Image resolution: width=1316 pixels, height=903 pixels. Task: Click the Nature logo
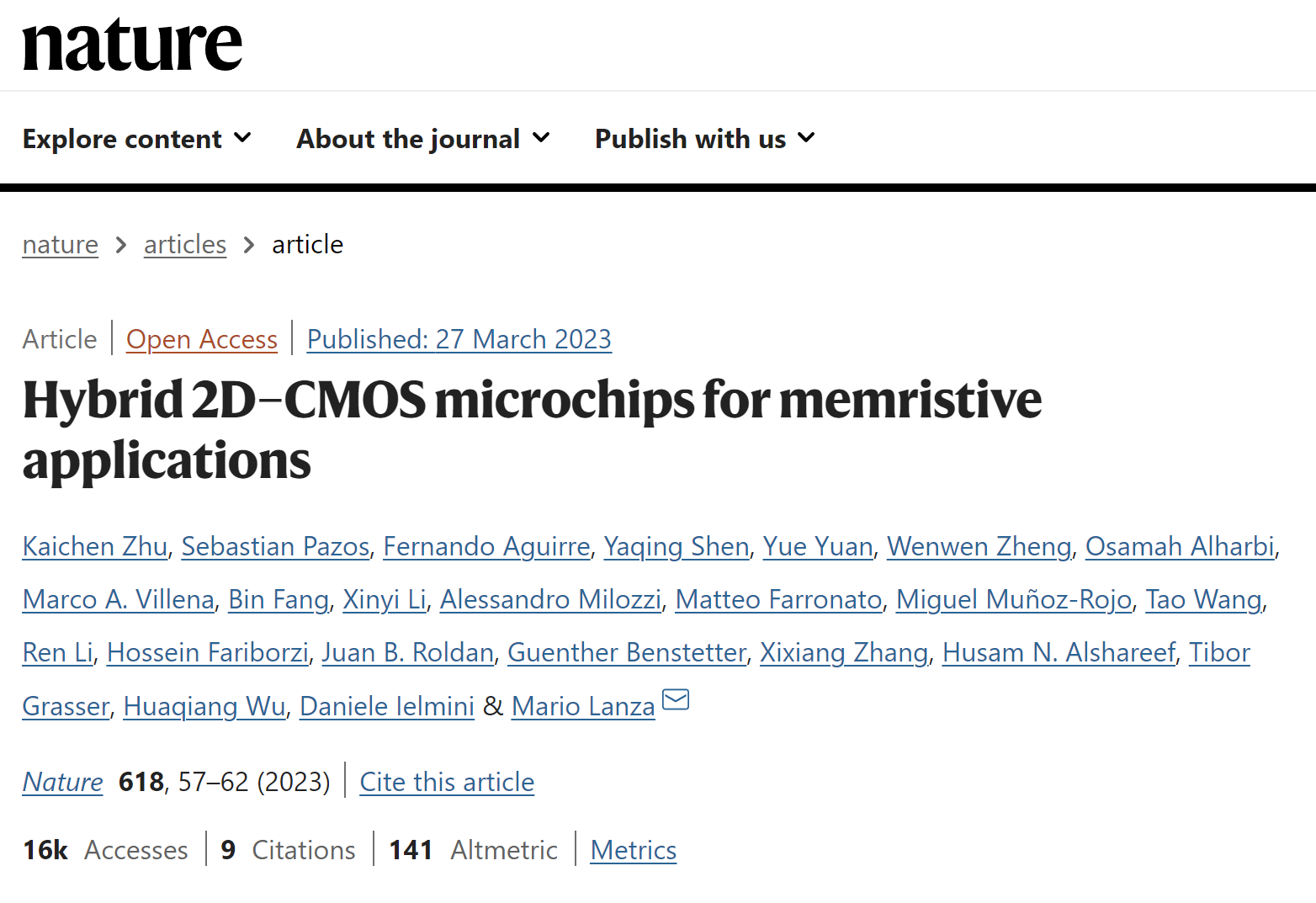132,45
